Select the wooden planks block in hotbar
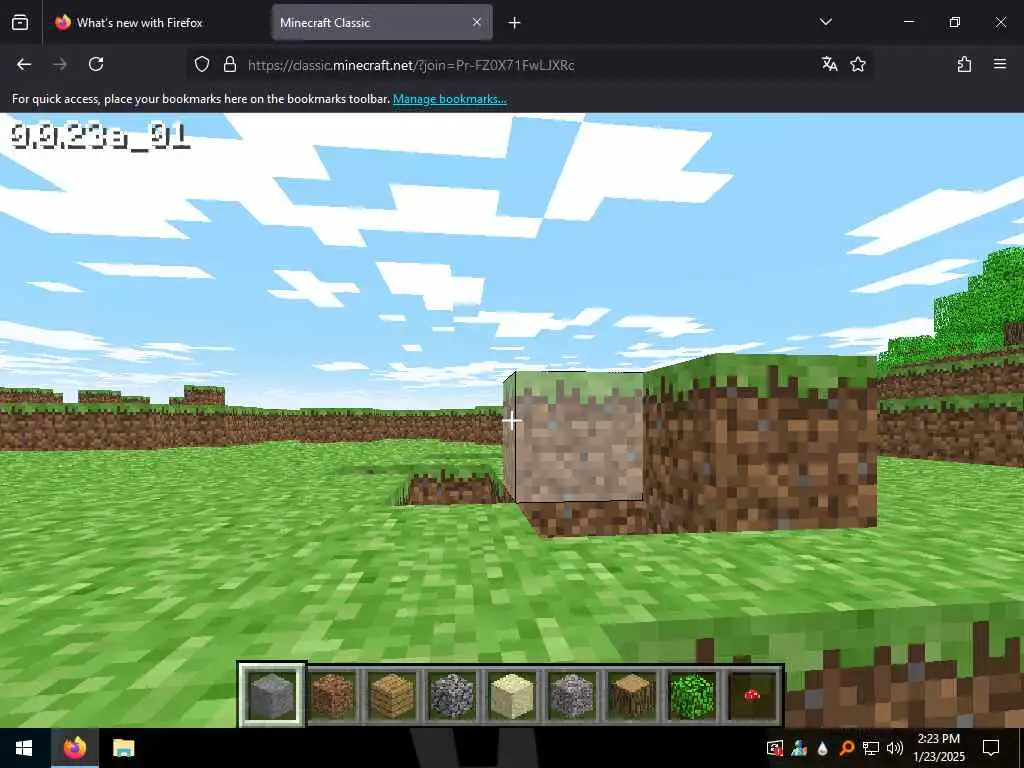 pos(392,695)
